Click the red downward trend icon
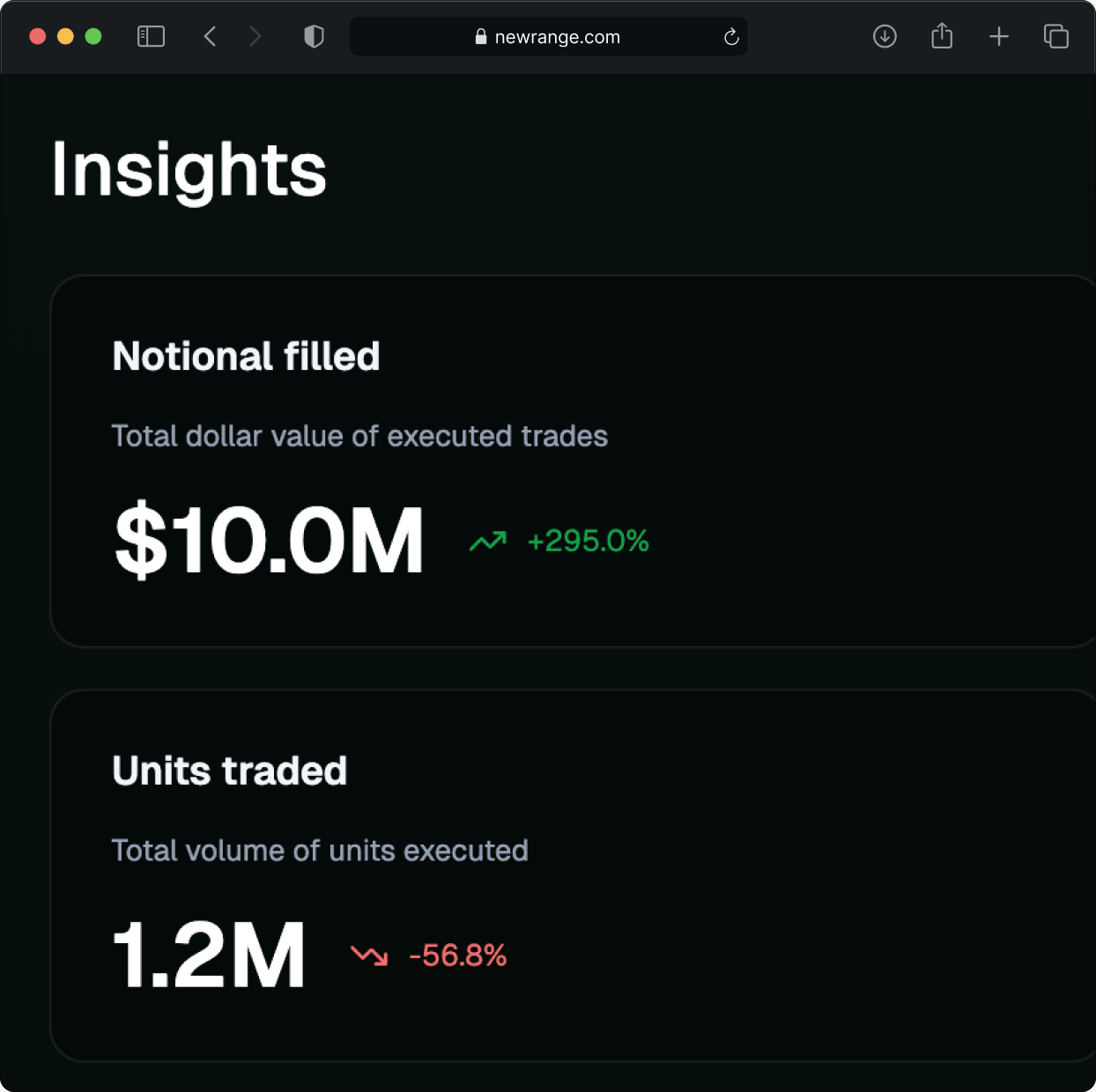The height and width of the screenshot is (1092, 1096). (369, 955)
